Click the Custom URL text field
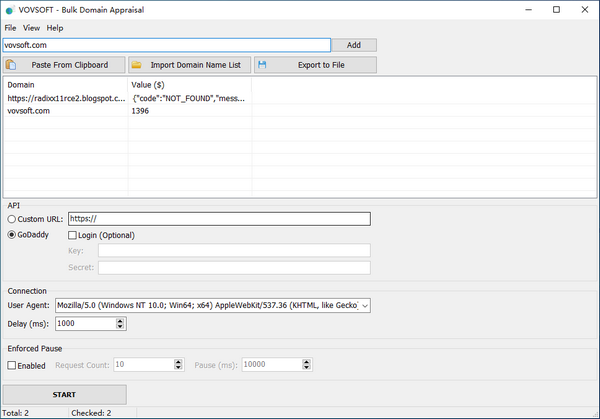Image resolution: width=600 pixels, height=419 pixels. coord(220,219)
